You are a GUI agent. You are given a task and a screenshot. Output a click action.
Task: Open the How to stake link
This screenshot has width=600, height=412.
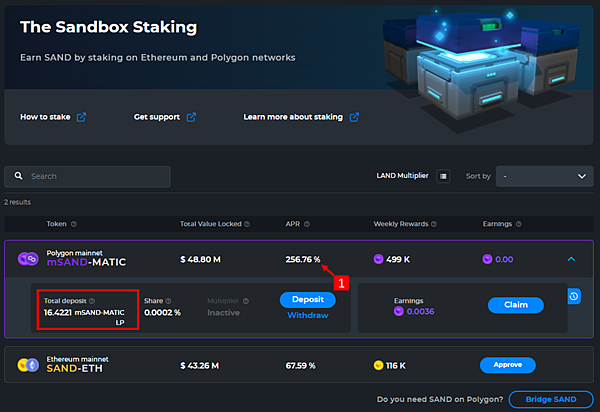(45, 117)
